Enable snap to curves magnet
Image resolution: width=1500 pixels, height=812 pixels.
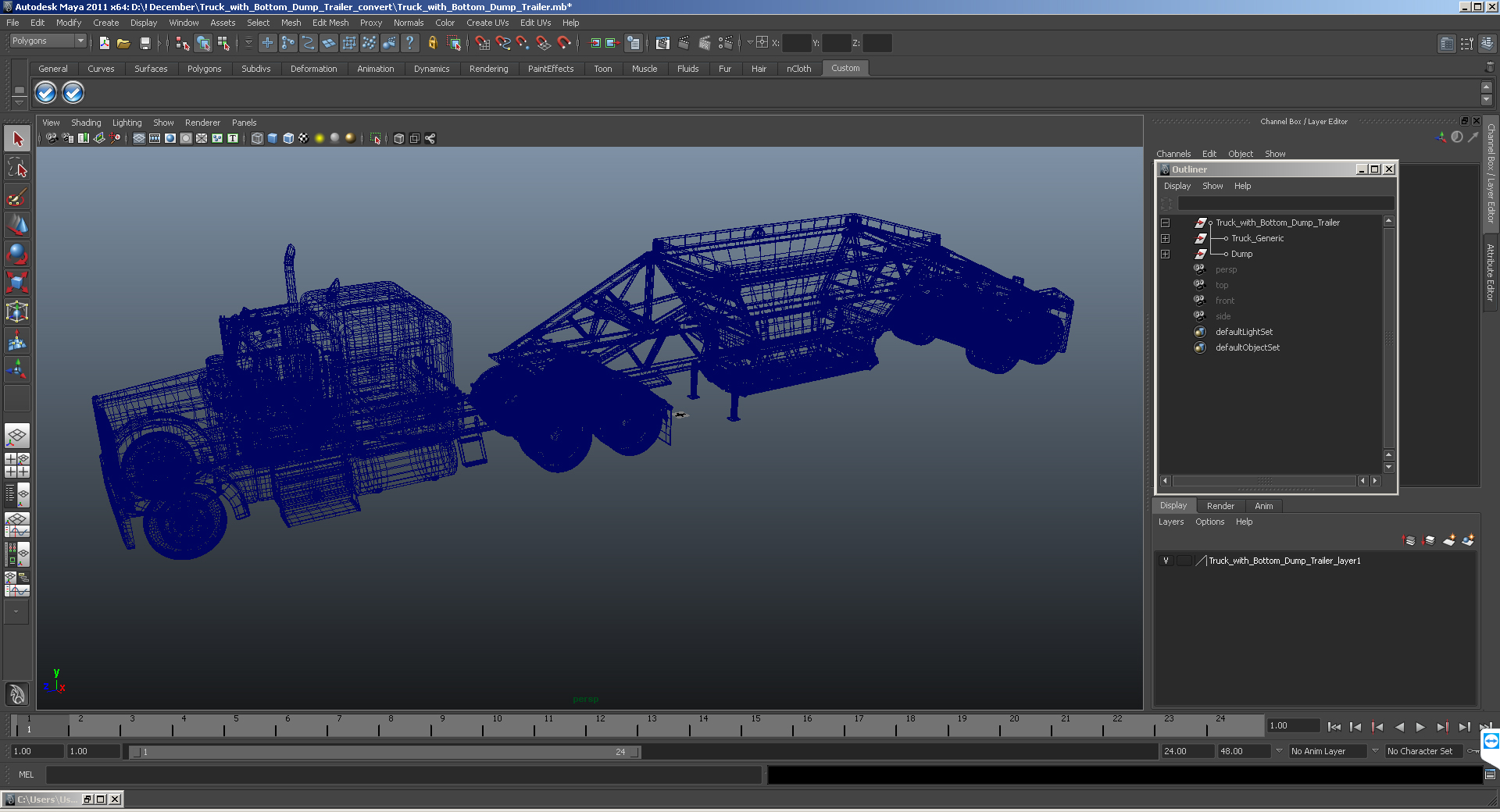[502, 43]
